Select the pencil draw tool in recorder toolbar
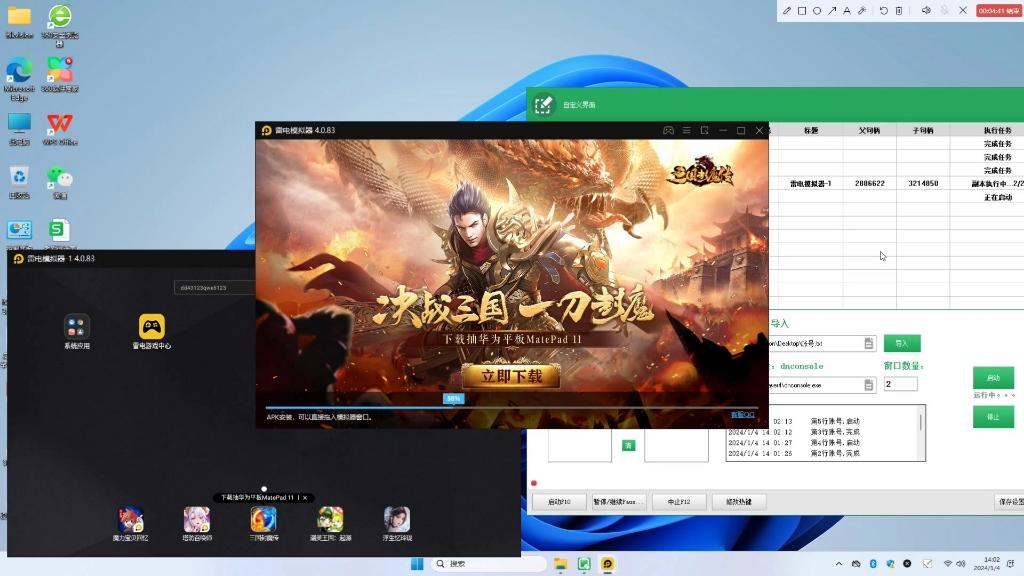Viewport: 1024px width, 576px height. [x=787, y=10]
